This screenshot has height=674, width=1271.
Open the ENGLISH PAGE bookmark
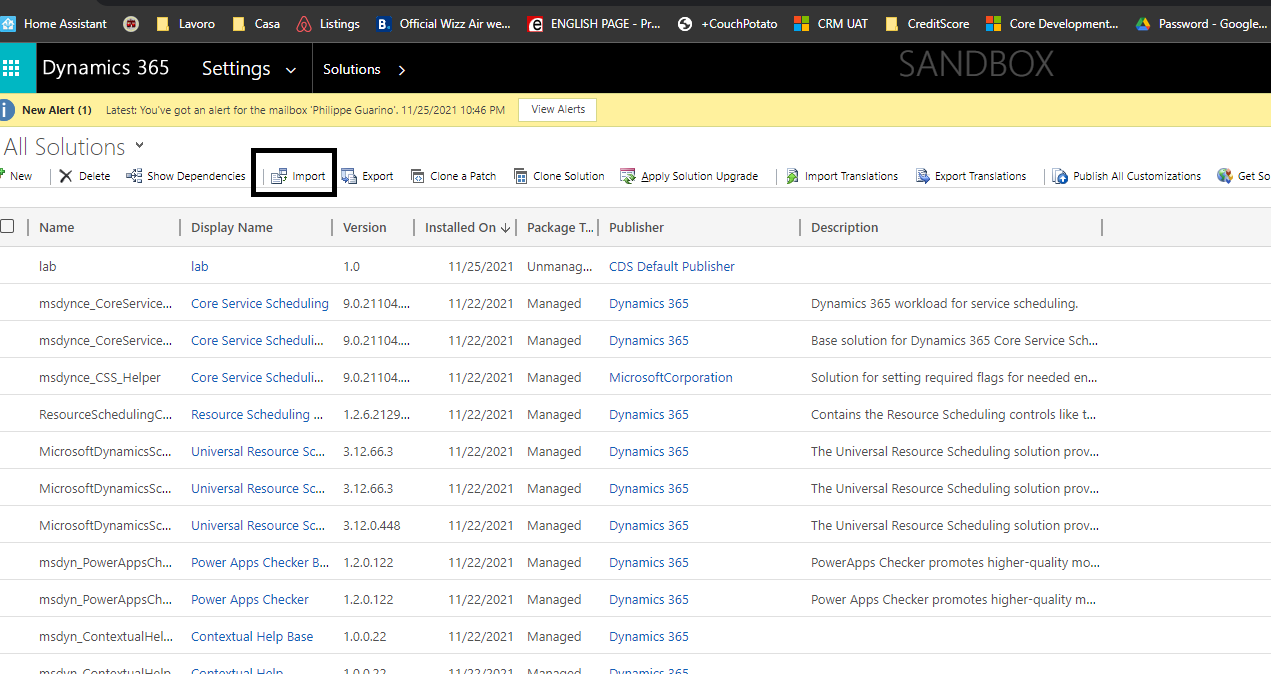click(594, 23)
